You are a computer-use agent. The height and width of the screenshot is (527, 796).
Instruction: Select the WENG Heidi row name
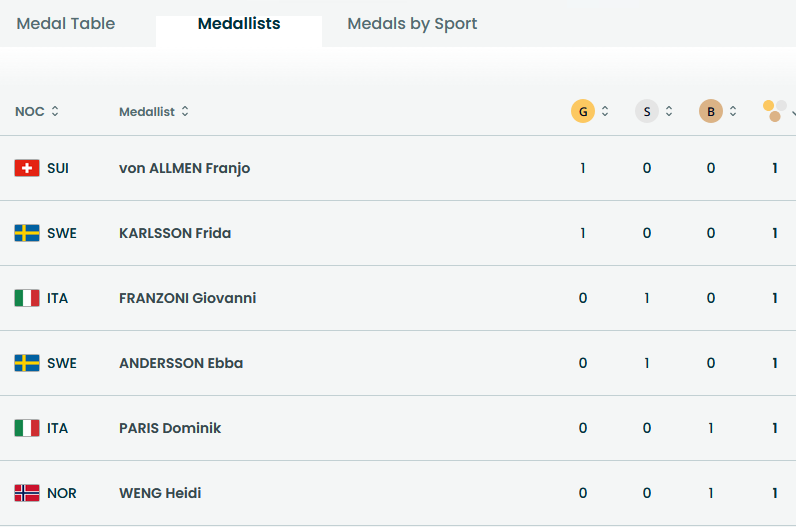pos(160,493)
